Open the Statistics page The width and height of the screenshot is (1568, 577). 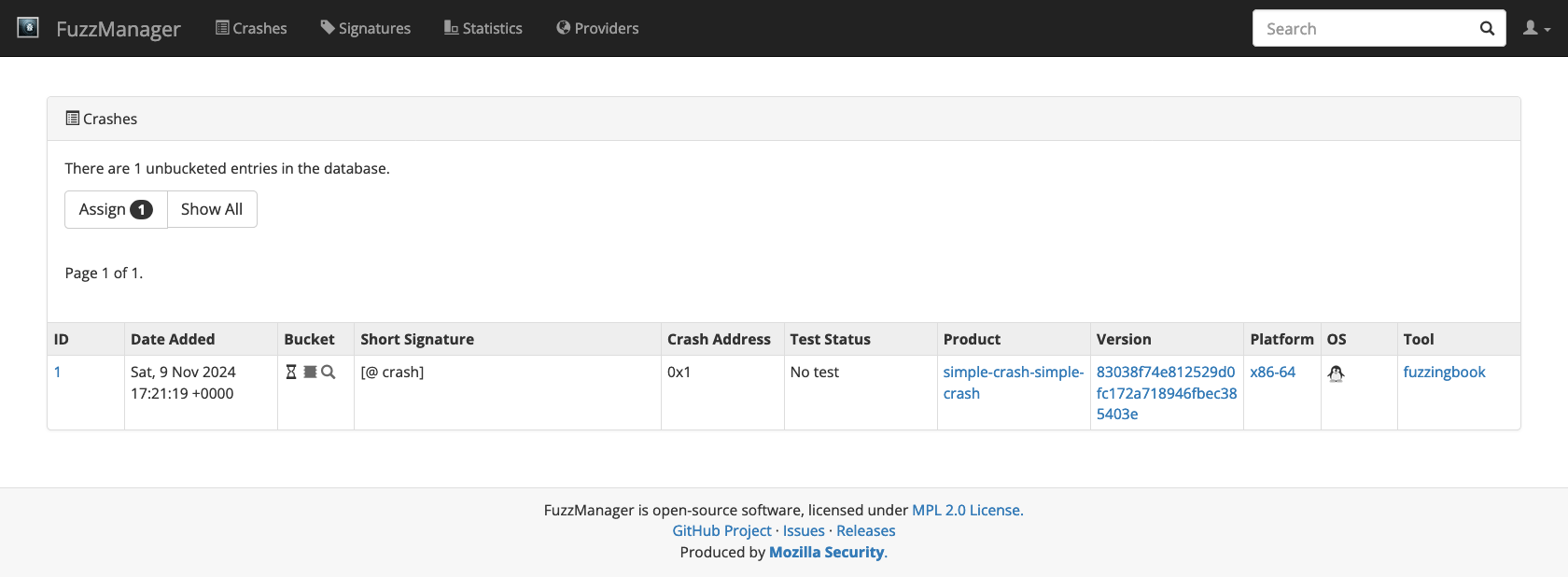click(x=483, y=28)
